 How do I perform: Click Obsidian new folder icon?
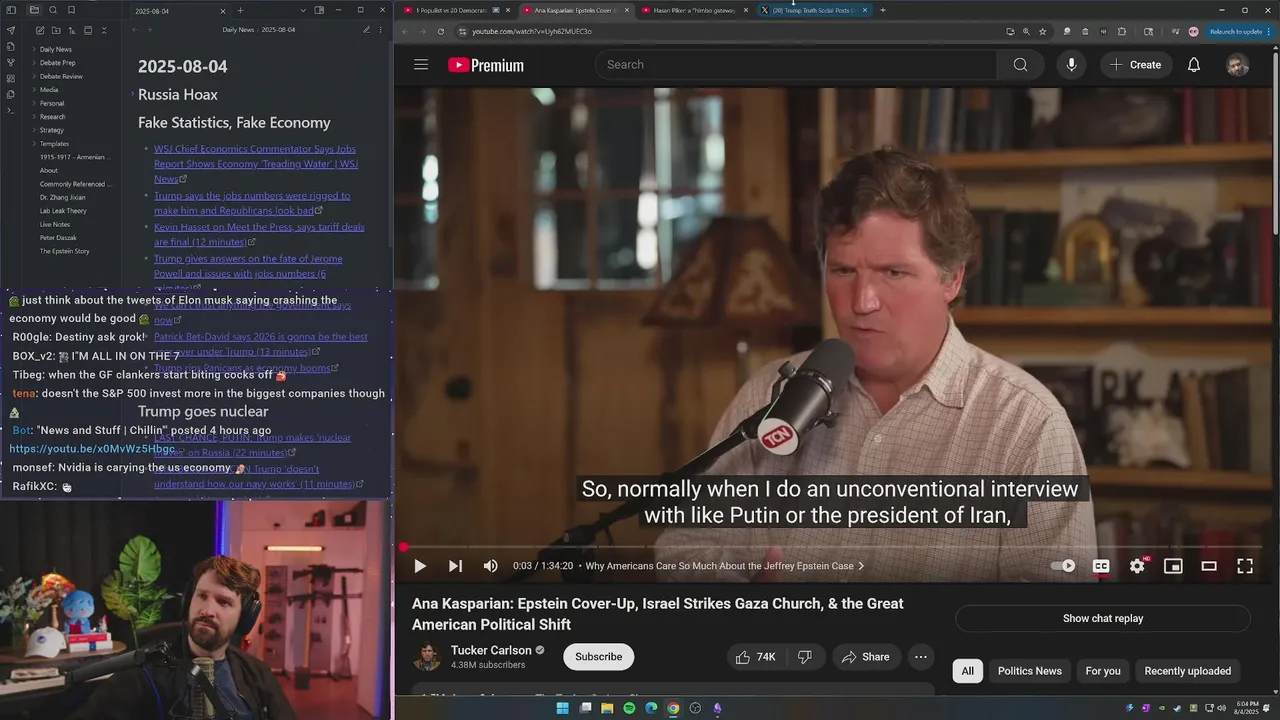pos(54,31)
